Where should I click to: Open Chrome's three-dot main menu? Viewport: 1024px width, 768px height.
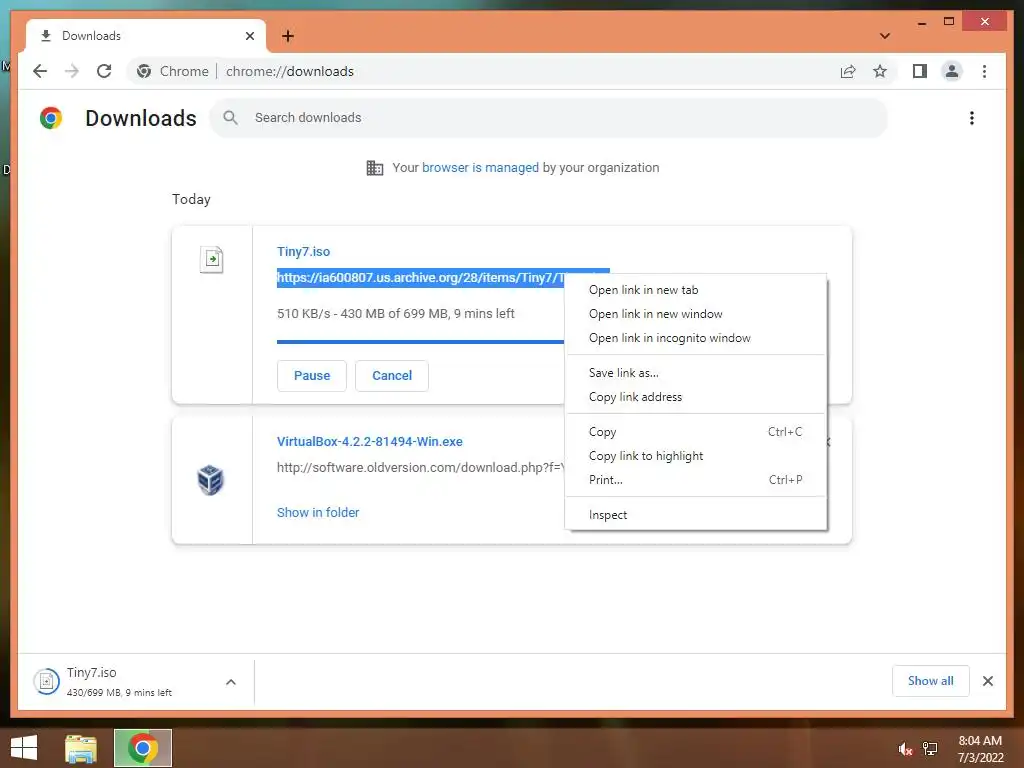(x=984, y=71)
